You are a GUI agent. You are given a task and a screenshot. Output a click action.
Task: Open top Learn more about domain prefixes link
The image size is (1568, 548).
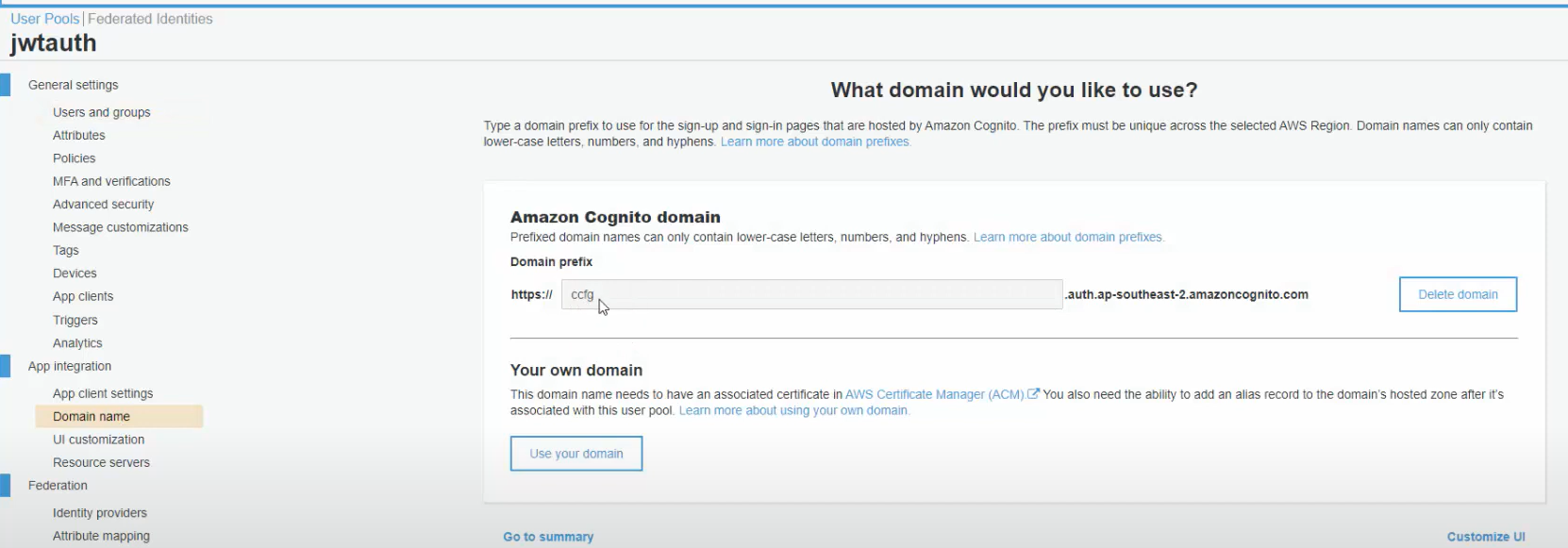click(x=816, y=142)
